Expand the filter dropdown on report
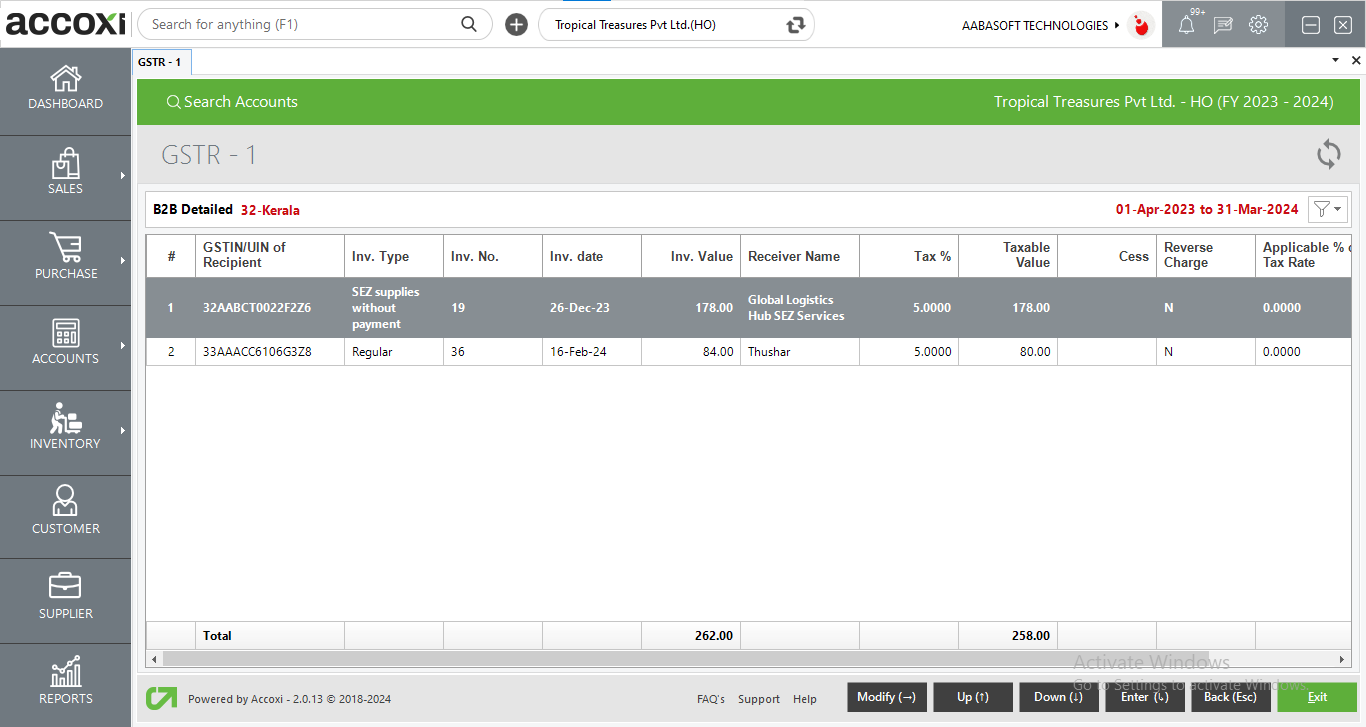Image resolution: width=1366 pixels, height=727 pixels. click(1328, 209)
